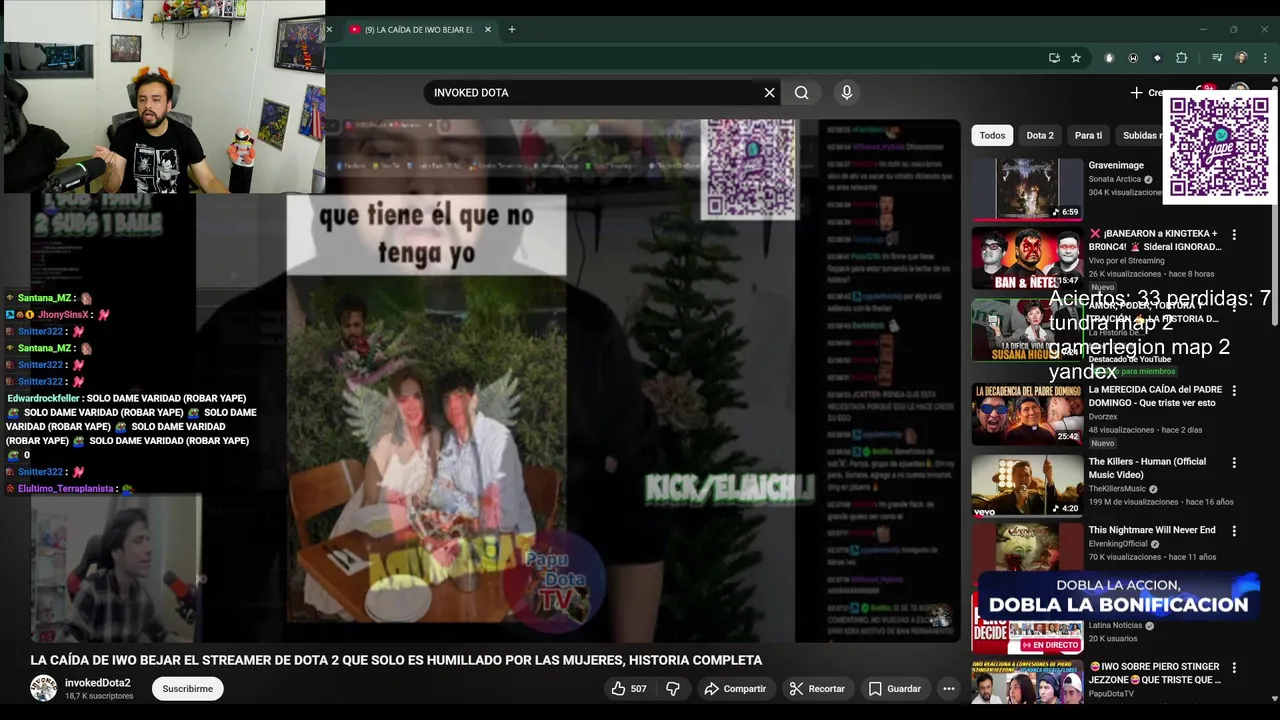Viewport: 1280px width, 720px height.
Task: Click the magnifier search button
Action: 802,92
